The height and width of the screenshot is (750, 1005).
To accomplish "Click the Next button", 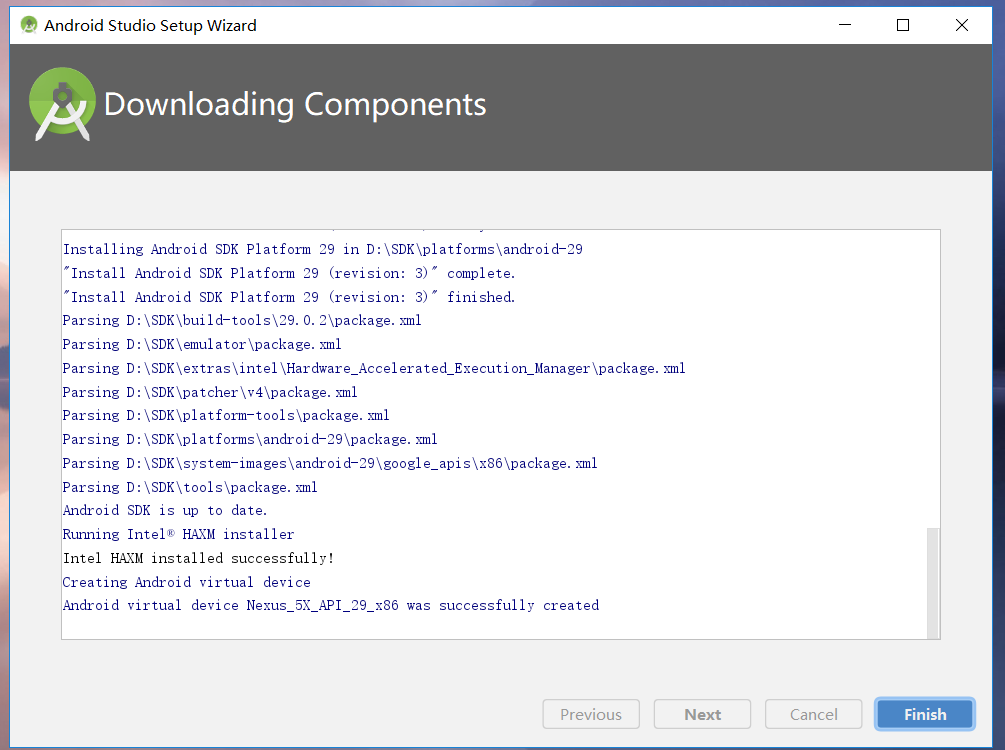I will pyautogui.click(x=702, y=714).
